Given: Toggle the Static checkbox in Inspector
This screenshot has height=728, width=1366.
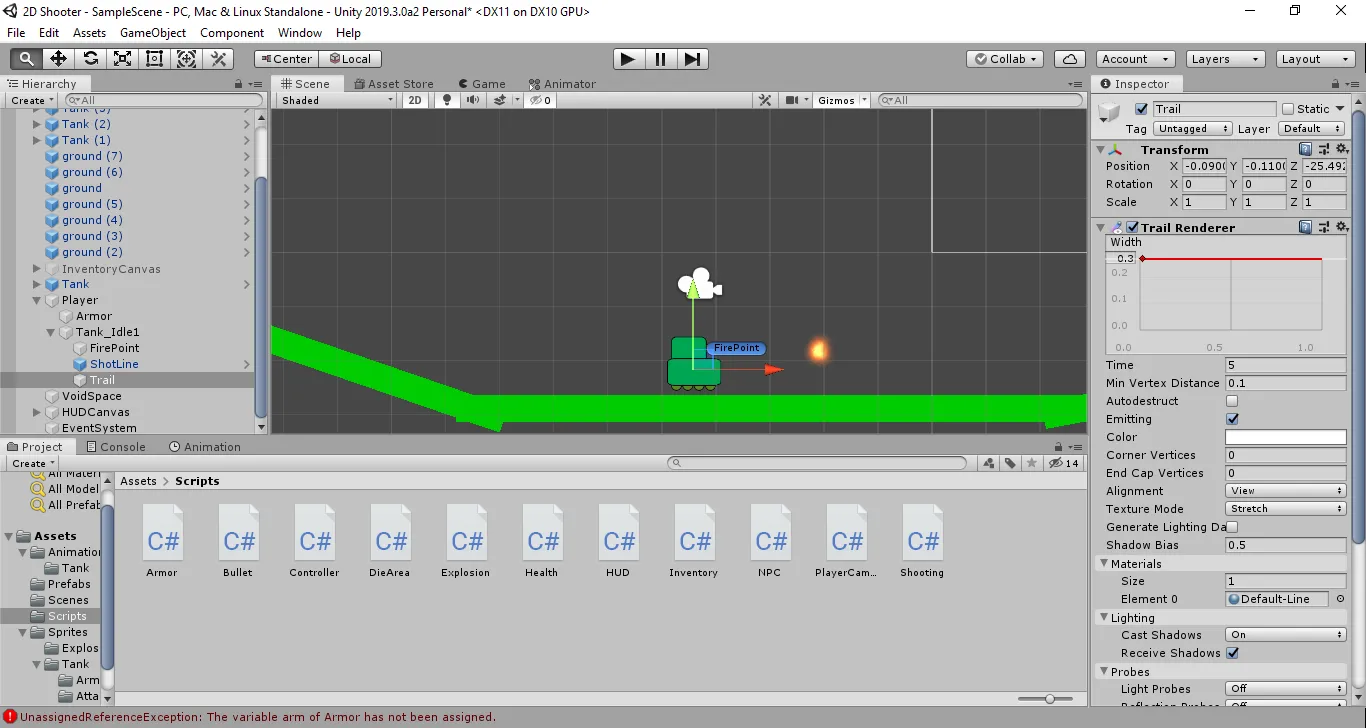Looking at the screenshot, I should (1288, 109).
